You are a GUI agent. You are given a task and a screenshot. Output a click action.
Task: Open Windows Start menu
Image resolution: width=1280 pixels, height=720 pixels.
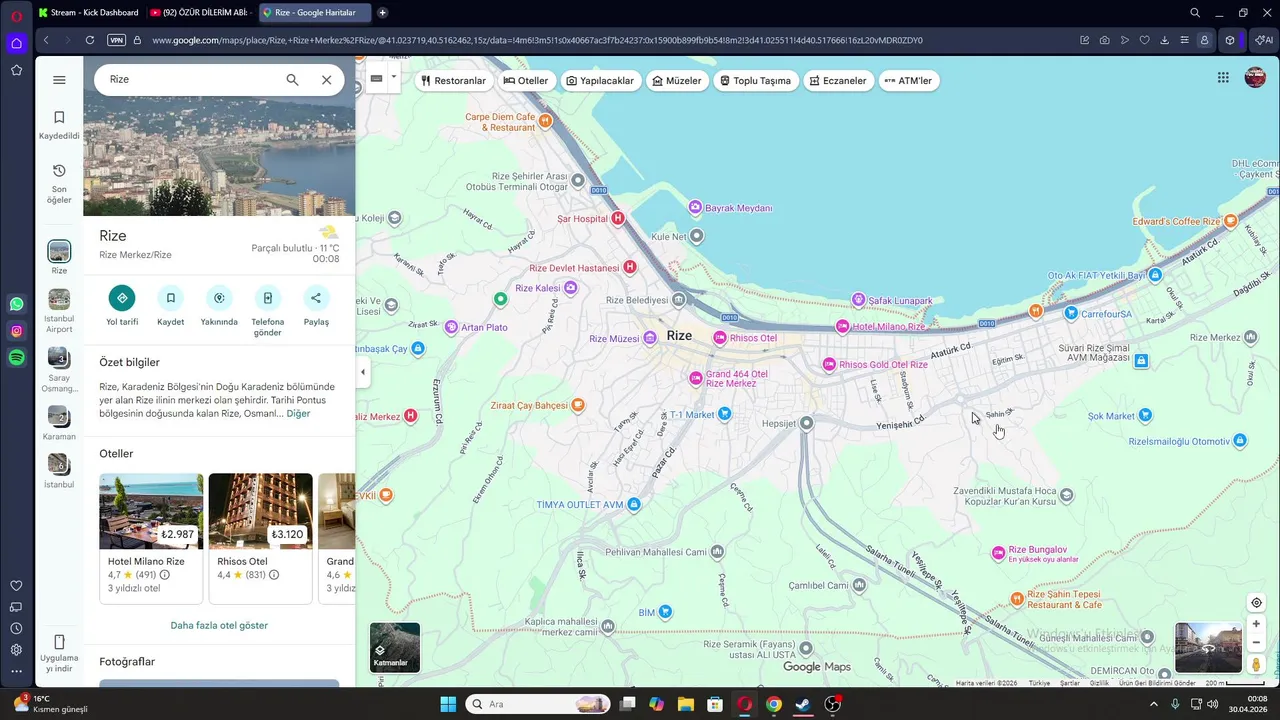tap(448, 704)
